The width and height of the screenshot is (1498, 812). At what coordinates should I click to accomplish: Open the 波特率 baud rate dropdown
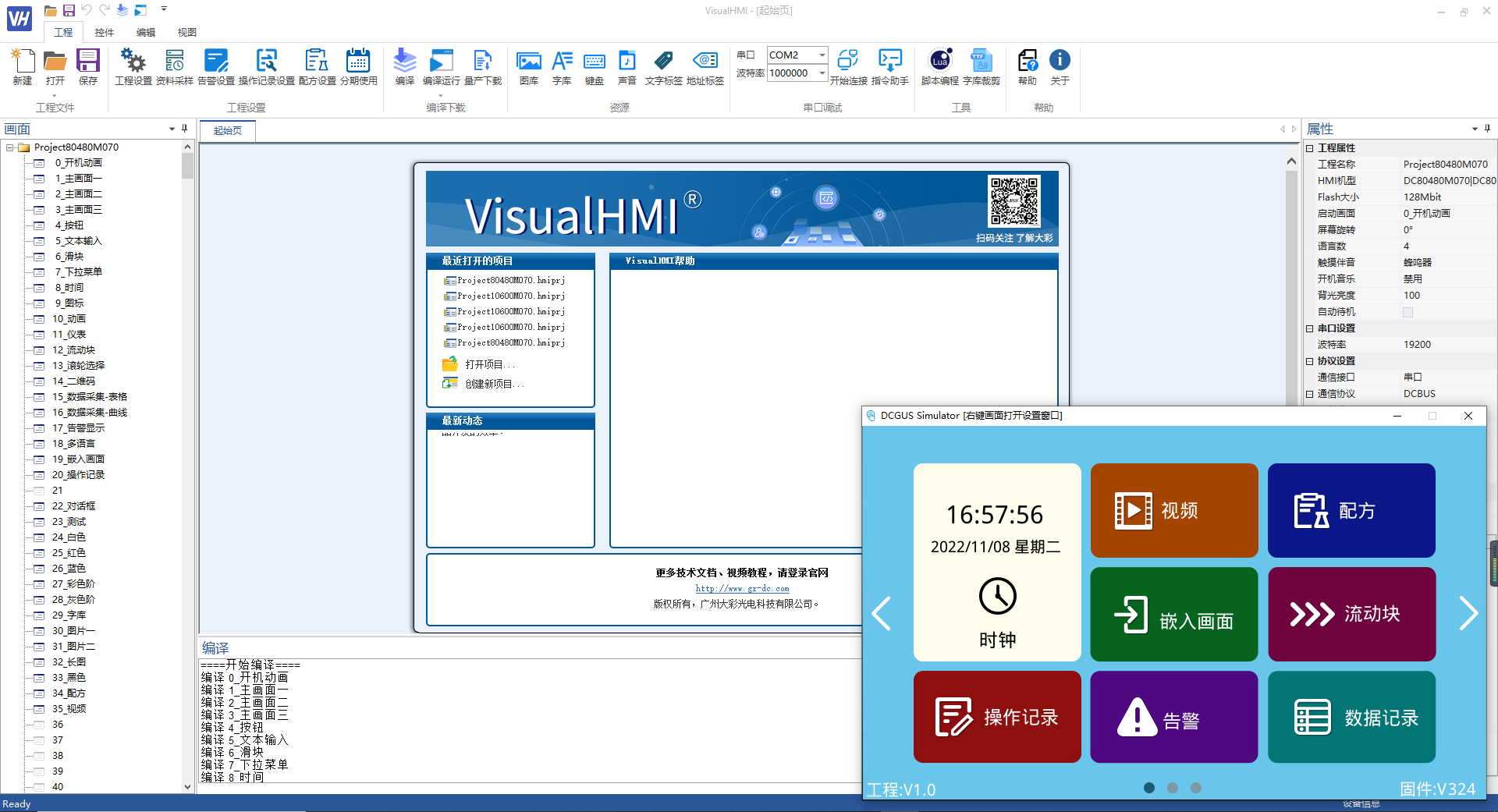point(822,73)
